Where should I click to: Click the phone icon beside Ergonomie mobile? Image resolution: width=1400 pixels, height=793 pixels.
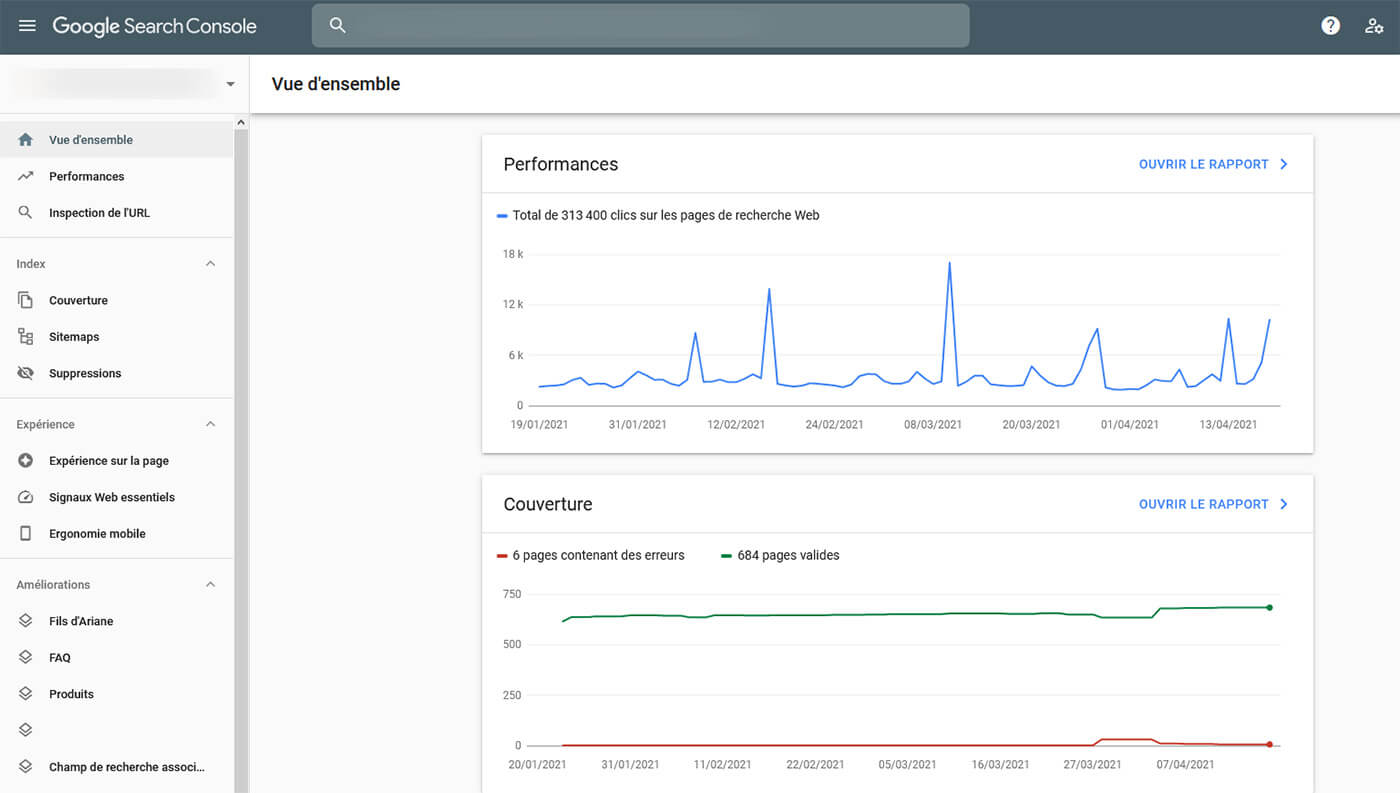[x=26, y=534]
